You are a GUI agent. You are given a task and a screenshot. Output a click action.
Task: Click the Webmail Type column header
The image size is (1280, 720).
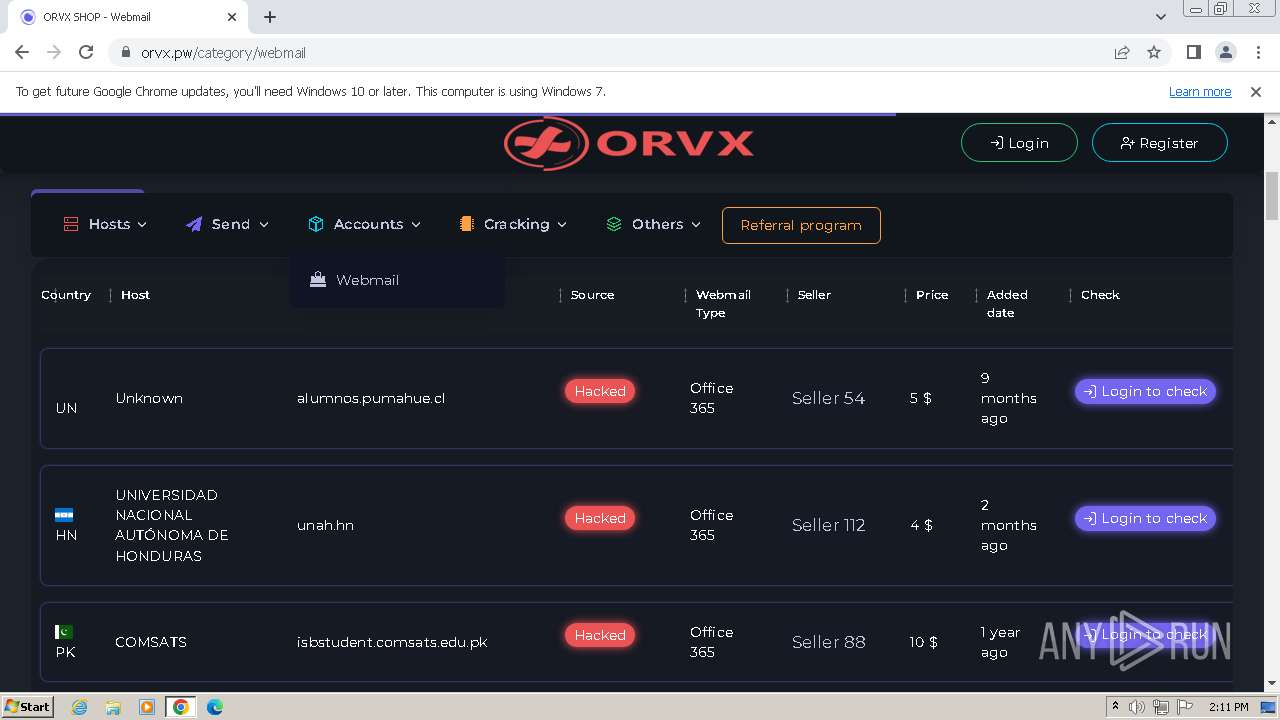[723, 304]
